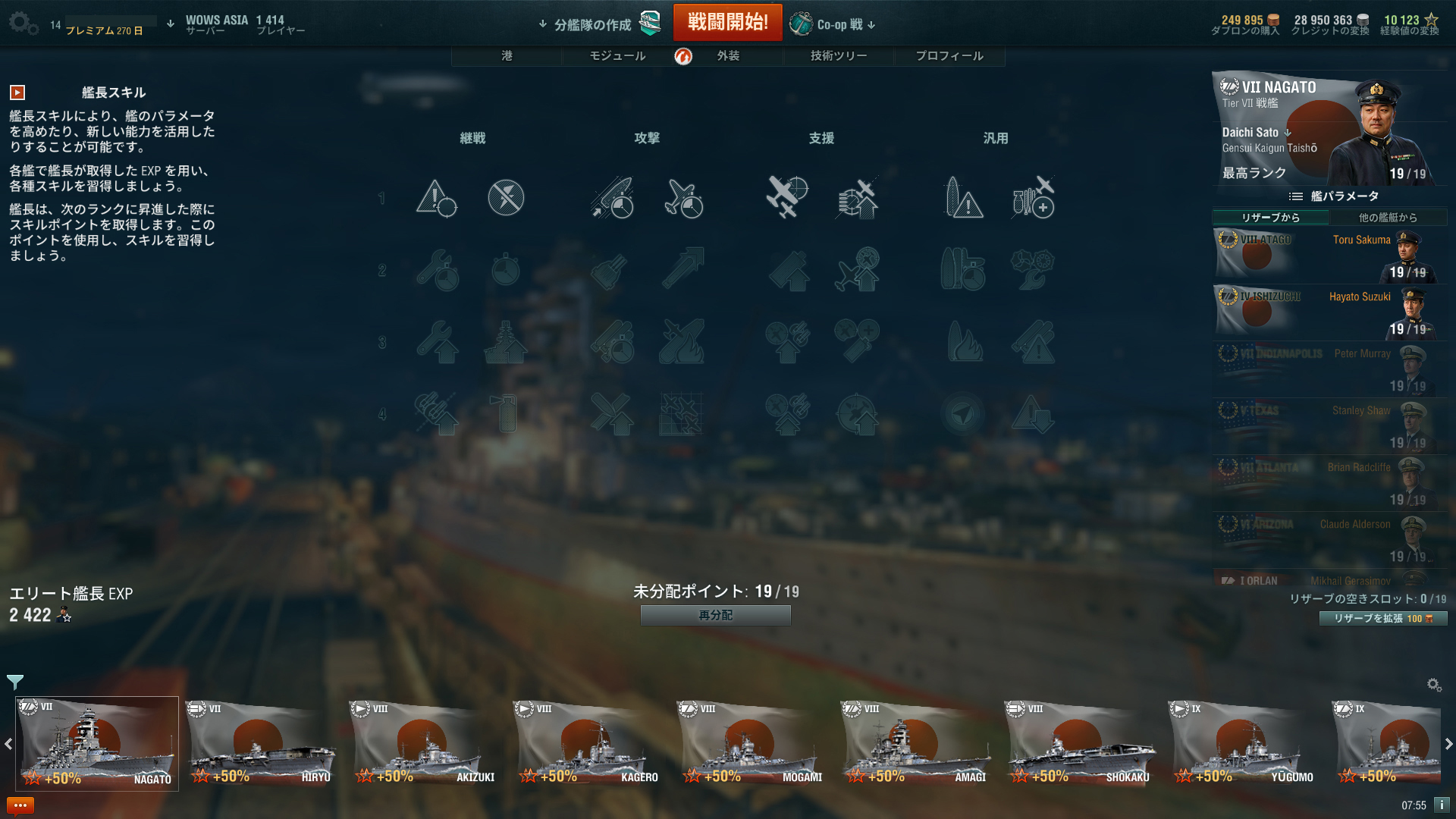This screenshot has width=1456, height=819.
Task: Switch to リザーブから commander list
Action: tap(1271, 218)
